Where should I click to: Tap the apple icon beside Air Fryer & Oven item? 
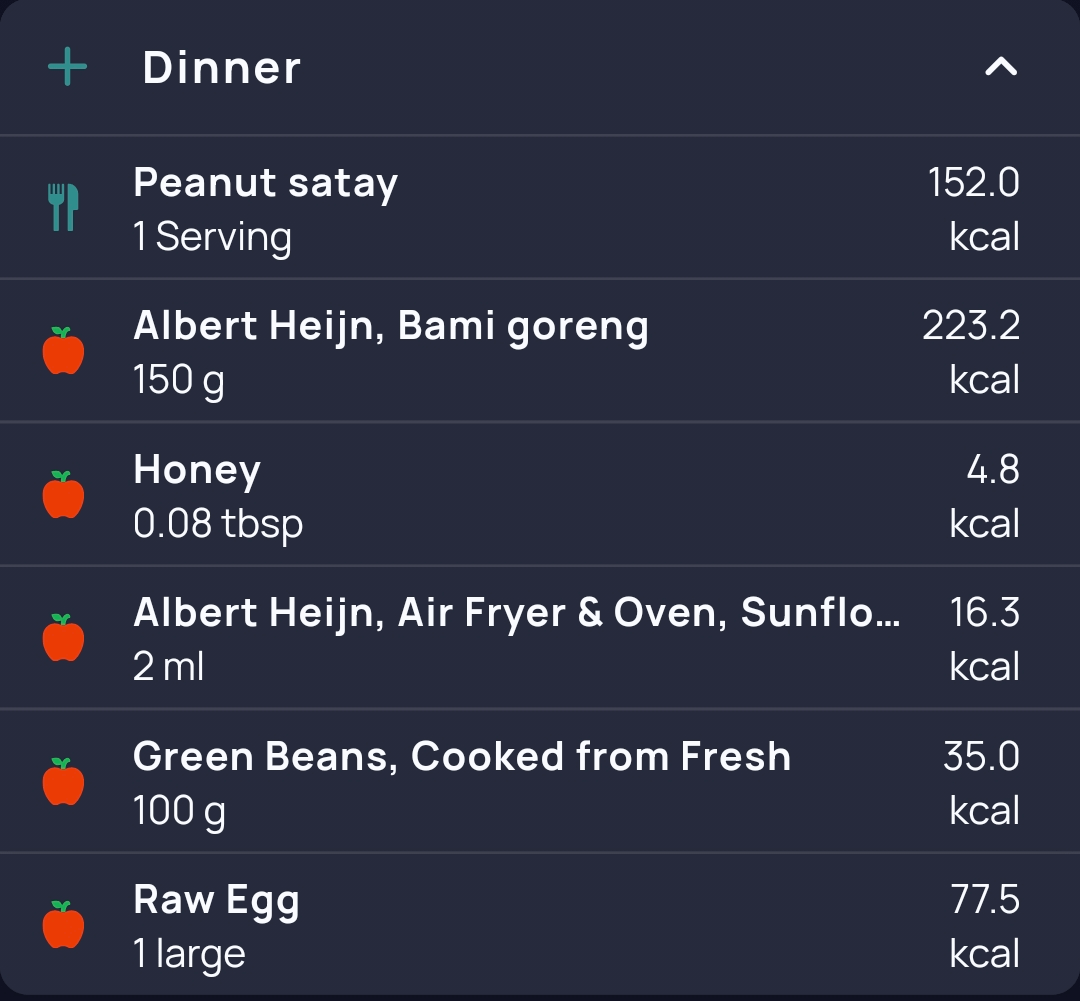pos(63,637)
